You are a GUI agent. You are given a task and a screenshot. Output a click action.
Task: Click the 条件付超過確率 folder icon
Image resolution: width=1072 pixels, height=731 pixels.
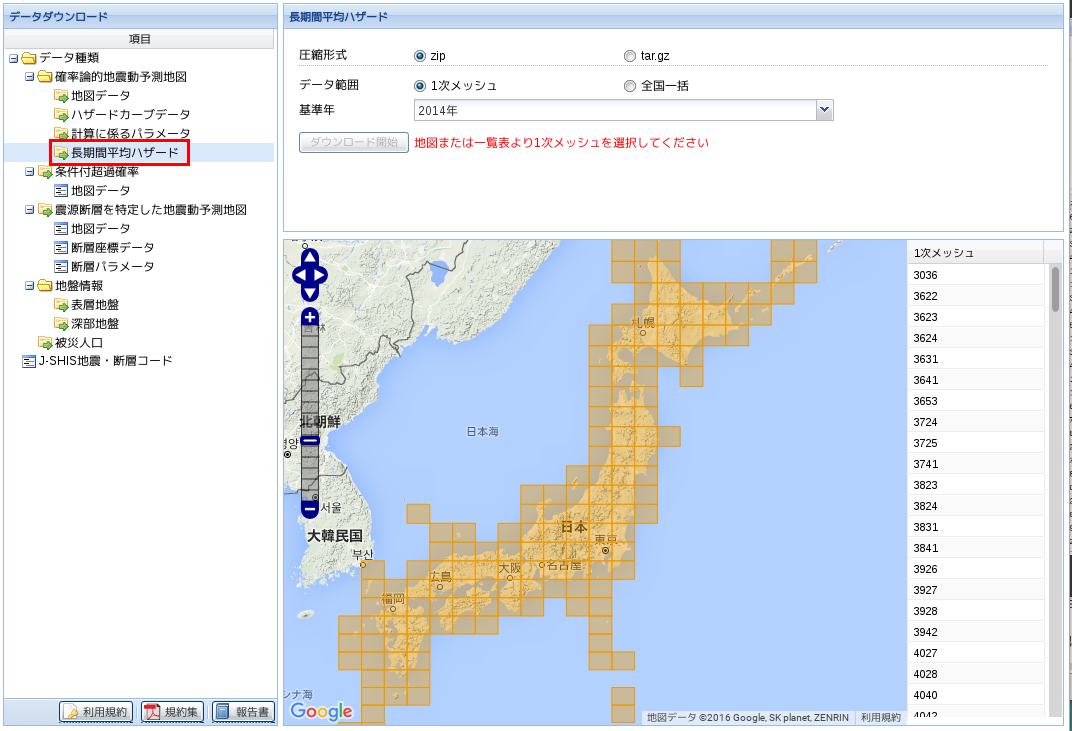click(x=44, y=172)
